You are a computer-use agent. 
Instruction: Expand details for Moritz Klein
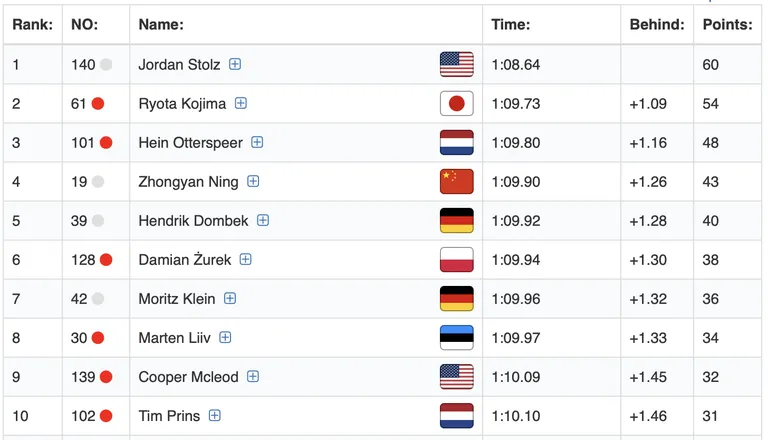230,298
